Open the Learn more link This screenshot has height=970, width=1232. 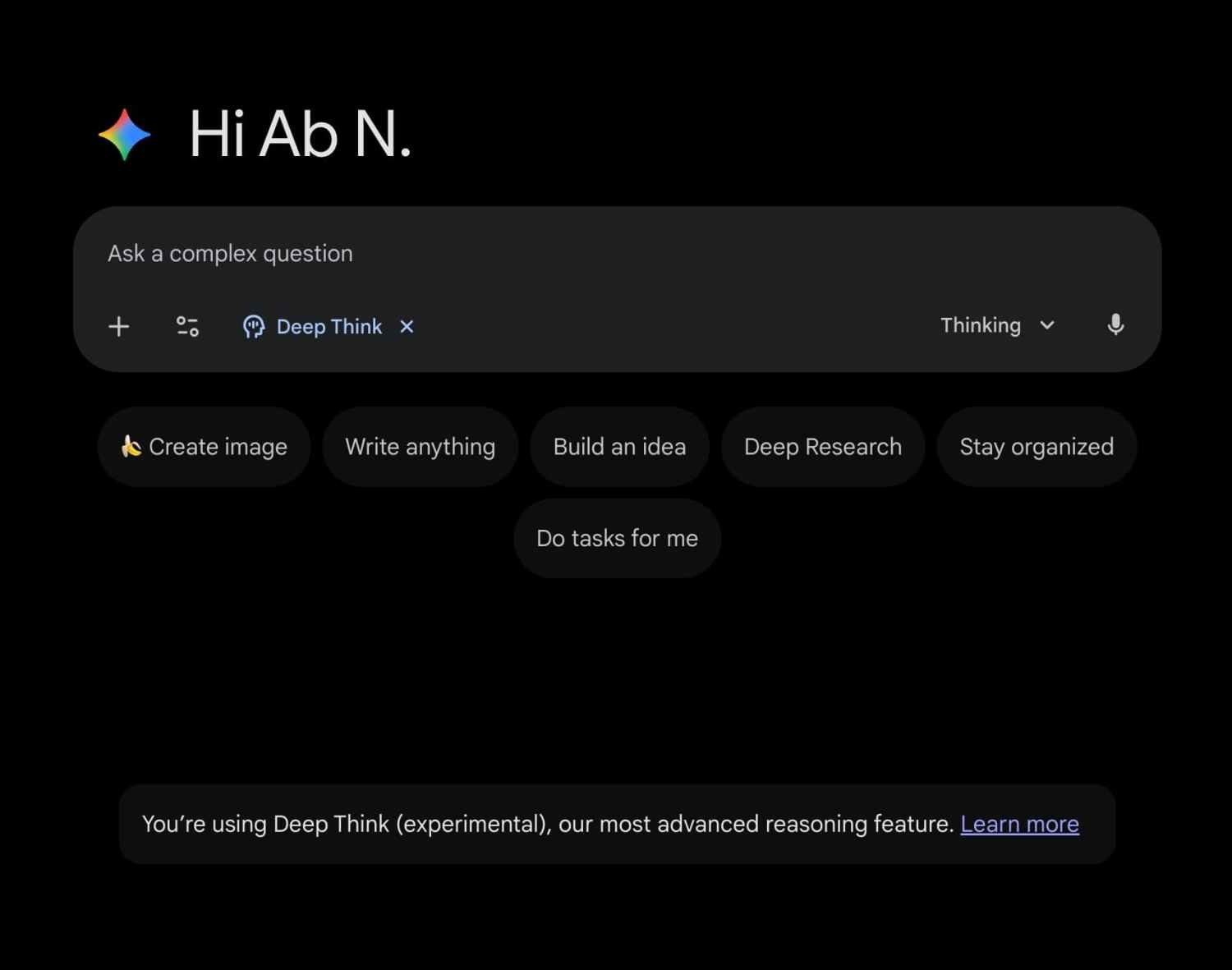coord(1019,824)
